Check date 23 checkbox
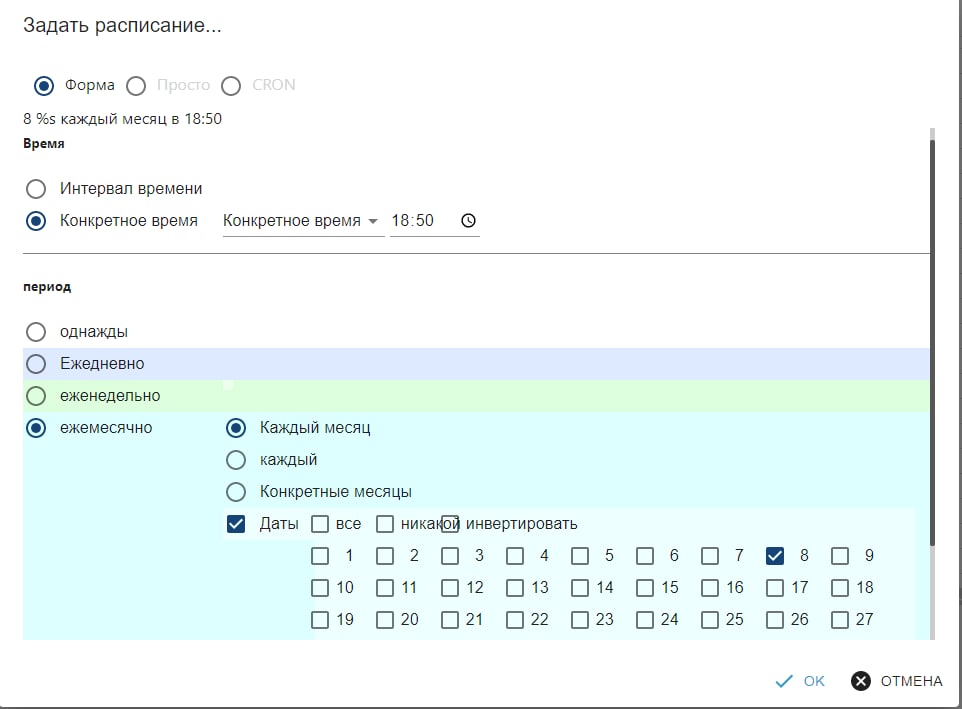The width and height of the screenshot is (962, 709). pos(580,619)
